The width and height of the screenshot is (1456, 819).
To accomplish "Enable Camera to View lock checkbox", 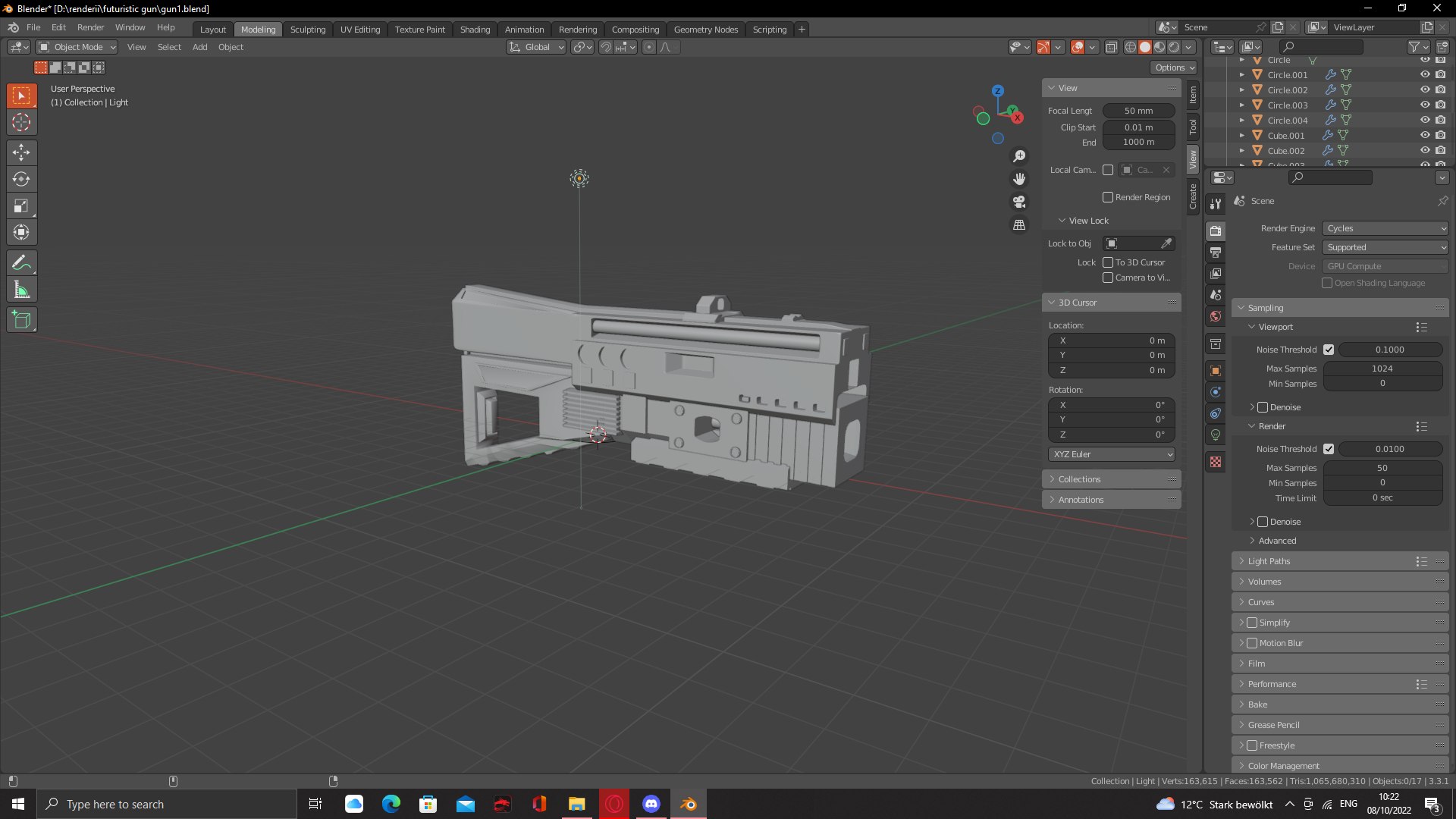I will 1108,278.
